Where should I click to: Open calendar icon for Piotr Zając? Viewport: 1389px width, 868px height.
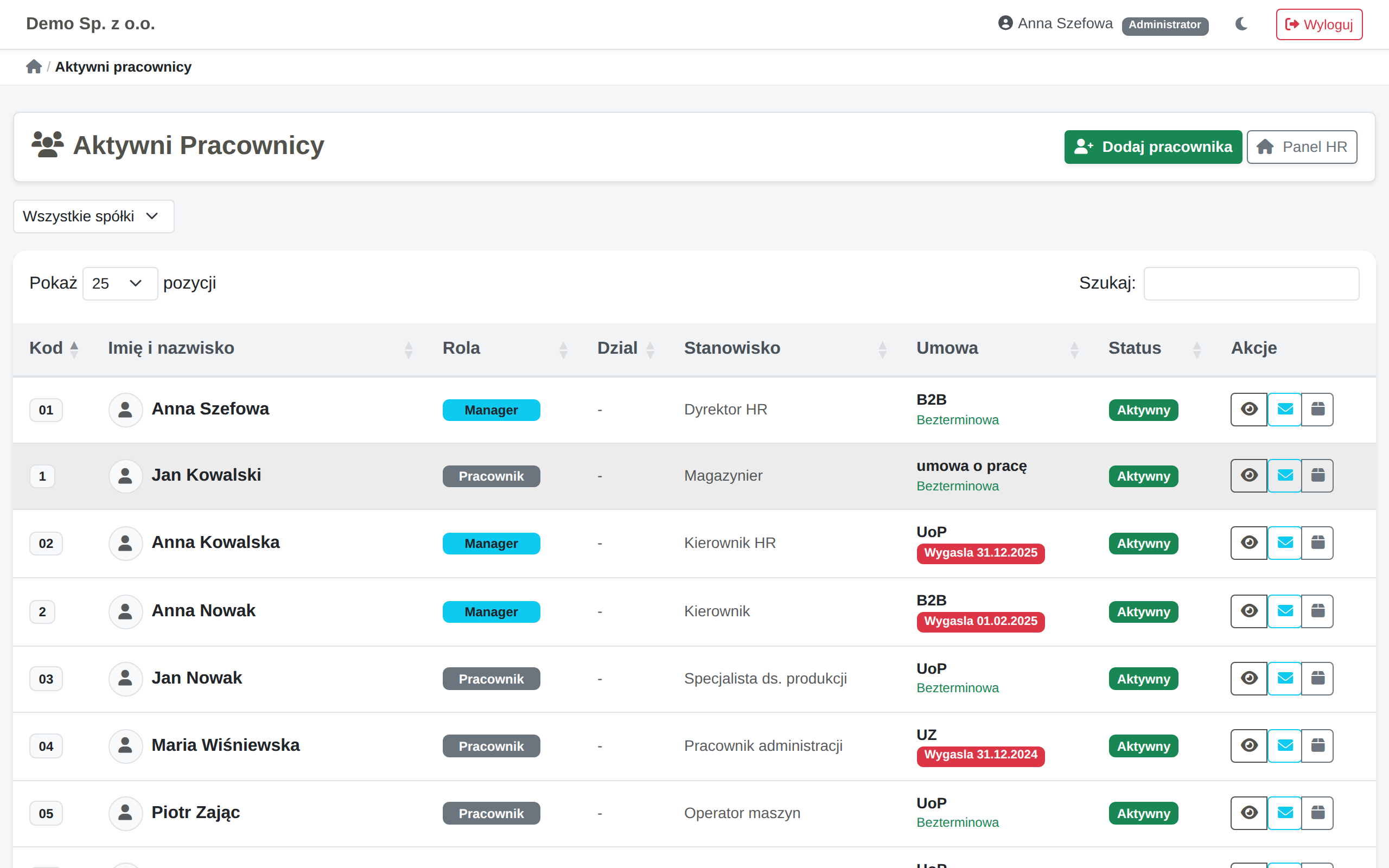(1318, 812)
